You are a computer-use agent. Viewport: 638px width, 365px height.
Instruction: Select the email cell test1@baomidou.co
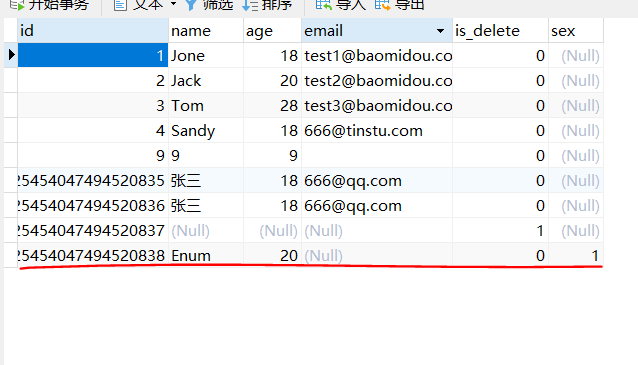pyautogui.click(x=377, y=55)
